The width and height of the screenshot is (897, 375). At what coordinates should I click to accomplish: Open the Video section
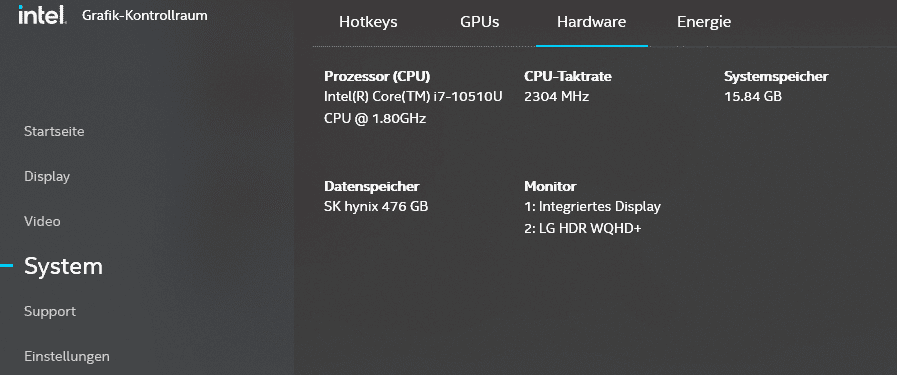coord(42,221)
